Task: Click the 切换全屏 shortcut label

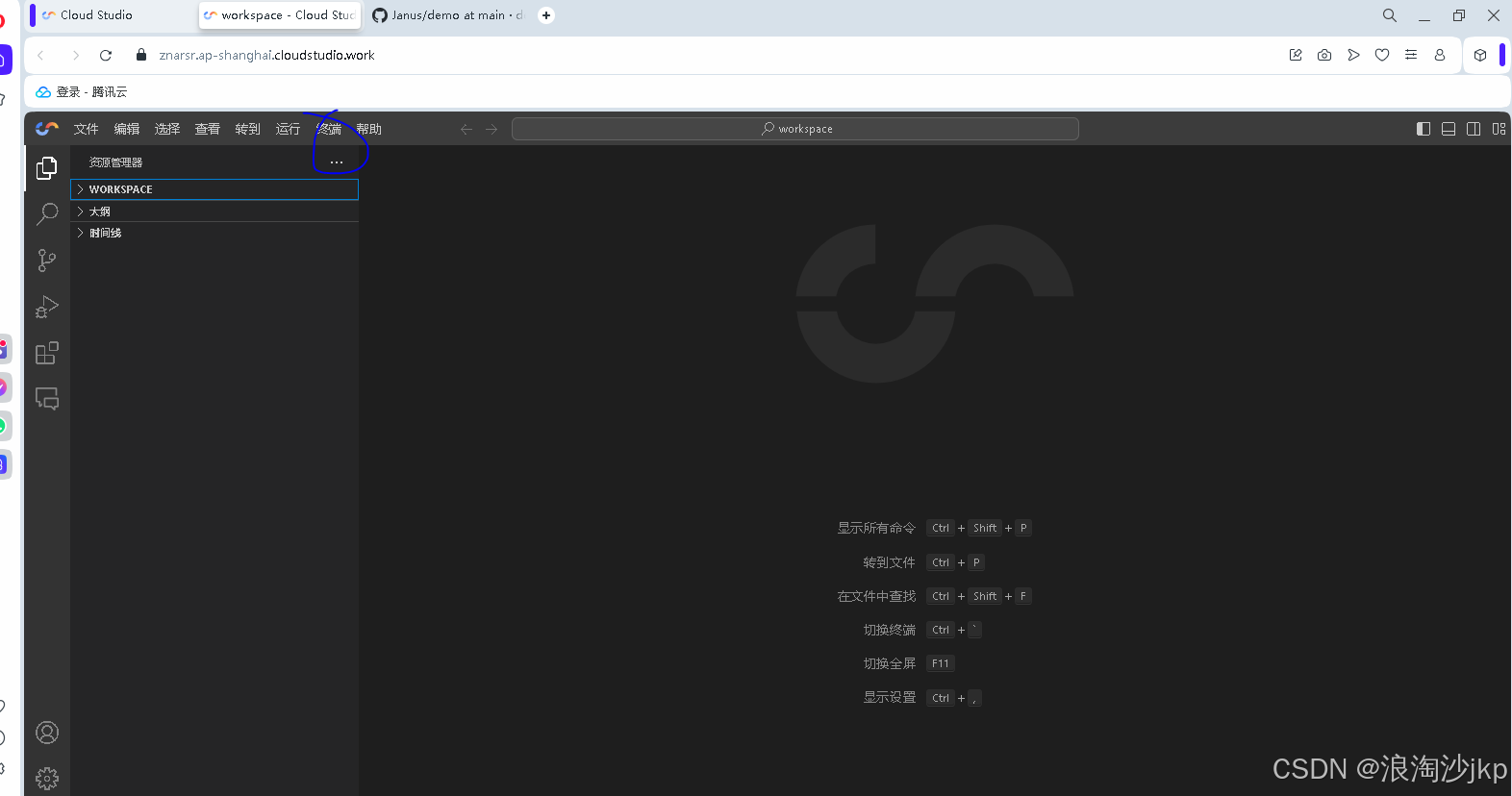Action: click(x=890, y=663)
